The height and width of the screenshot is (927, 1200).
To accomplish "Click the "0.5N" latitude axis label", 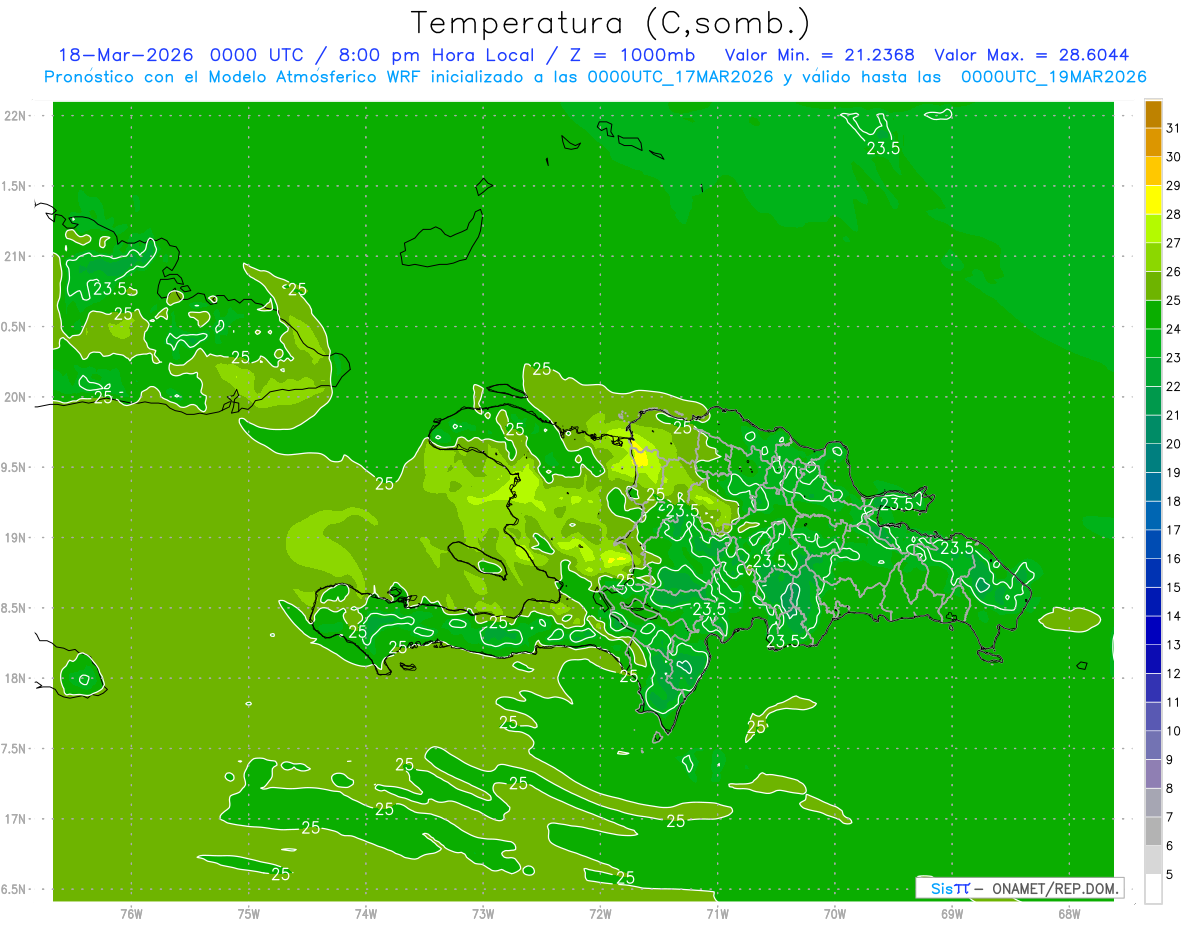I will 15,327.
